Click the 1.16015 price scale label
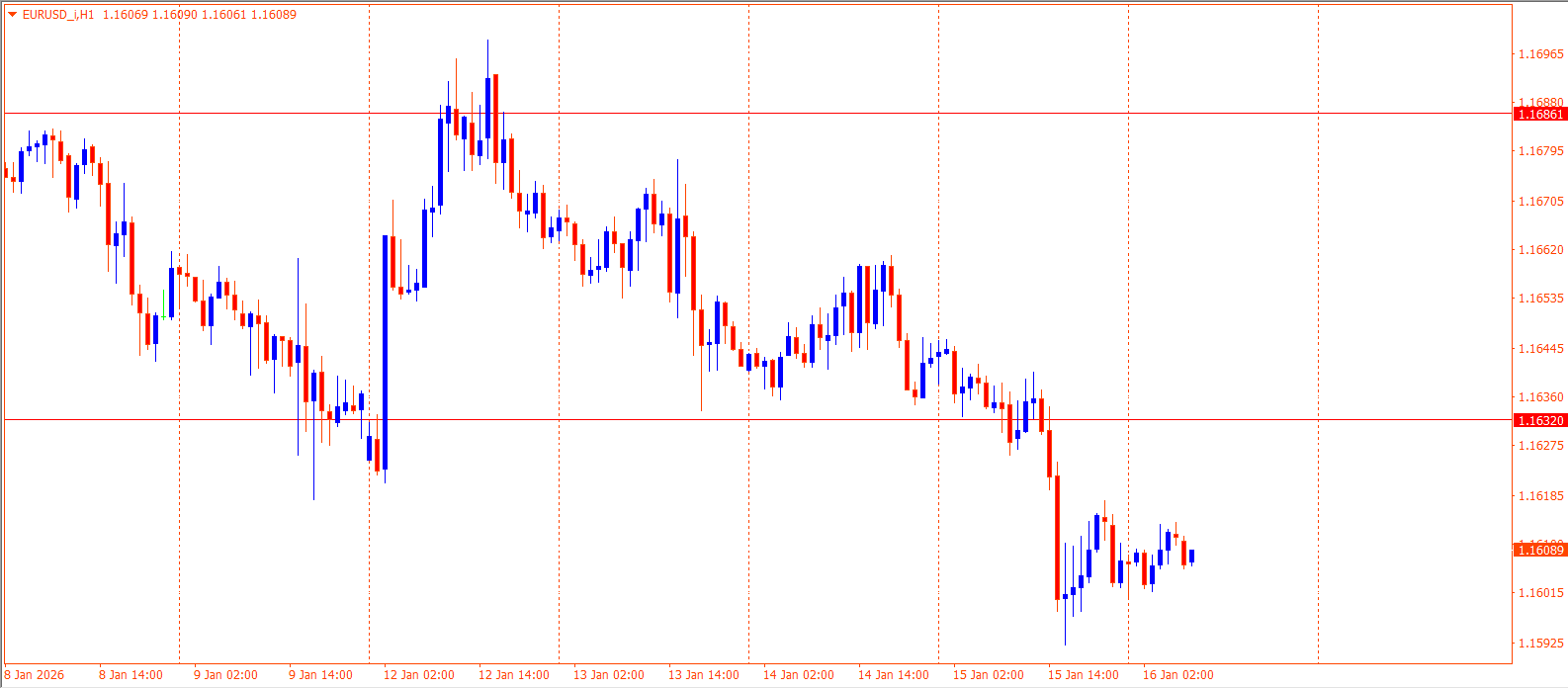This screenshot has height=689, width=1568. click(x=1541, y=593)
